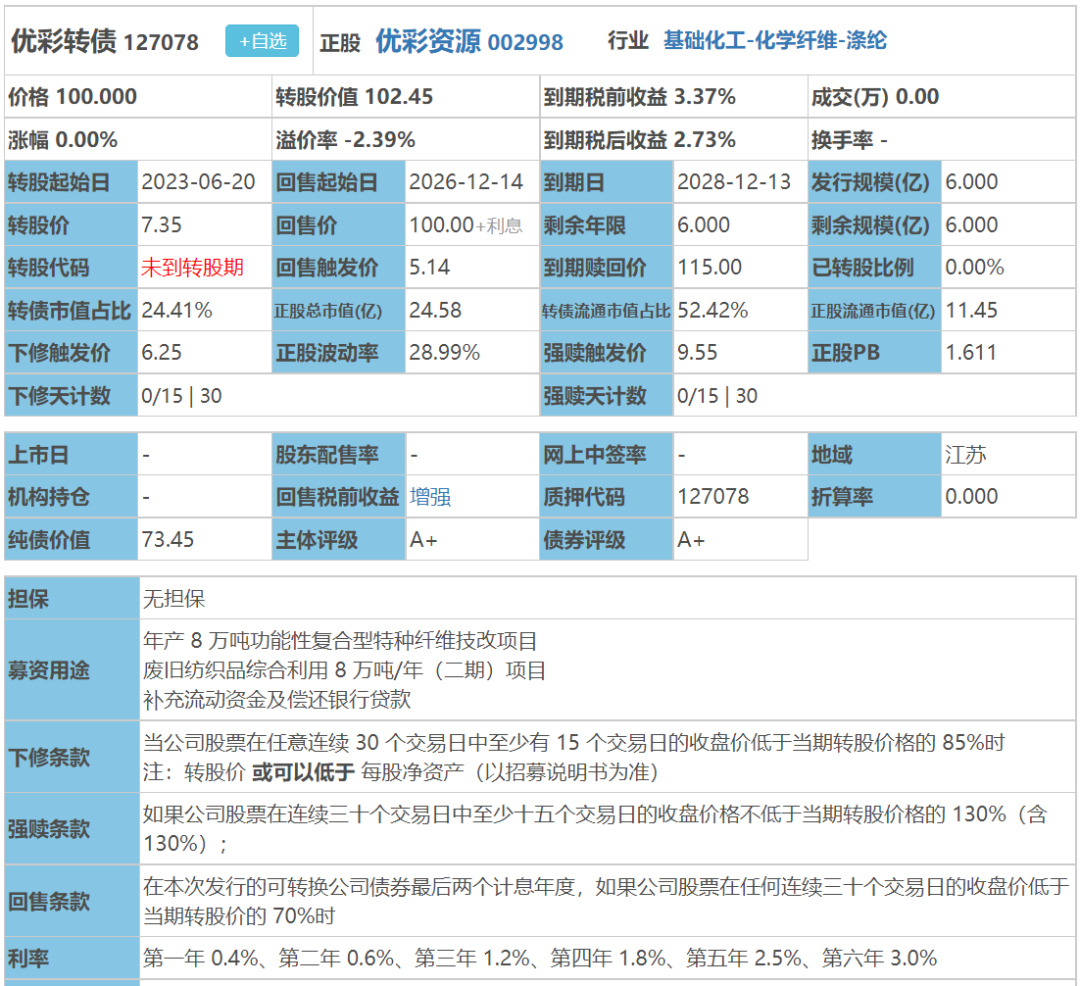Select the 转债市值占比 value 24.41%

(177, 310)
